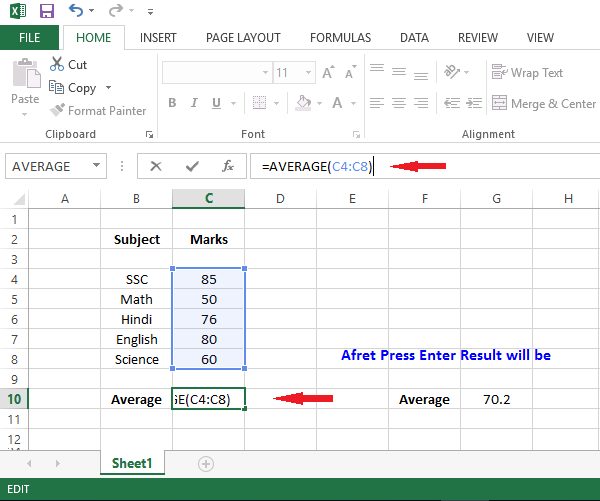The image size is (600, 501).
Task: Toggle Underline formatting
Action: pyautogui.click(x=216, y=103)
